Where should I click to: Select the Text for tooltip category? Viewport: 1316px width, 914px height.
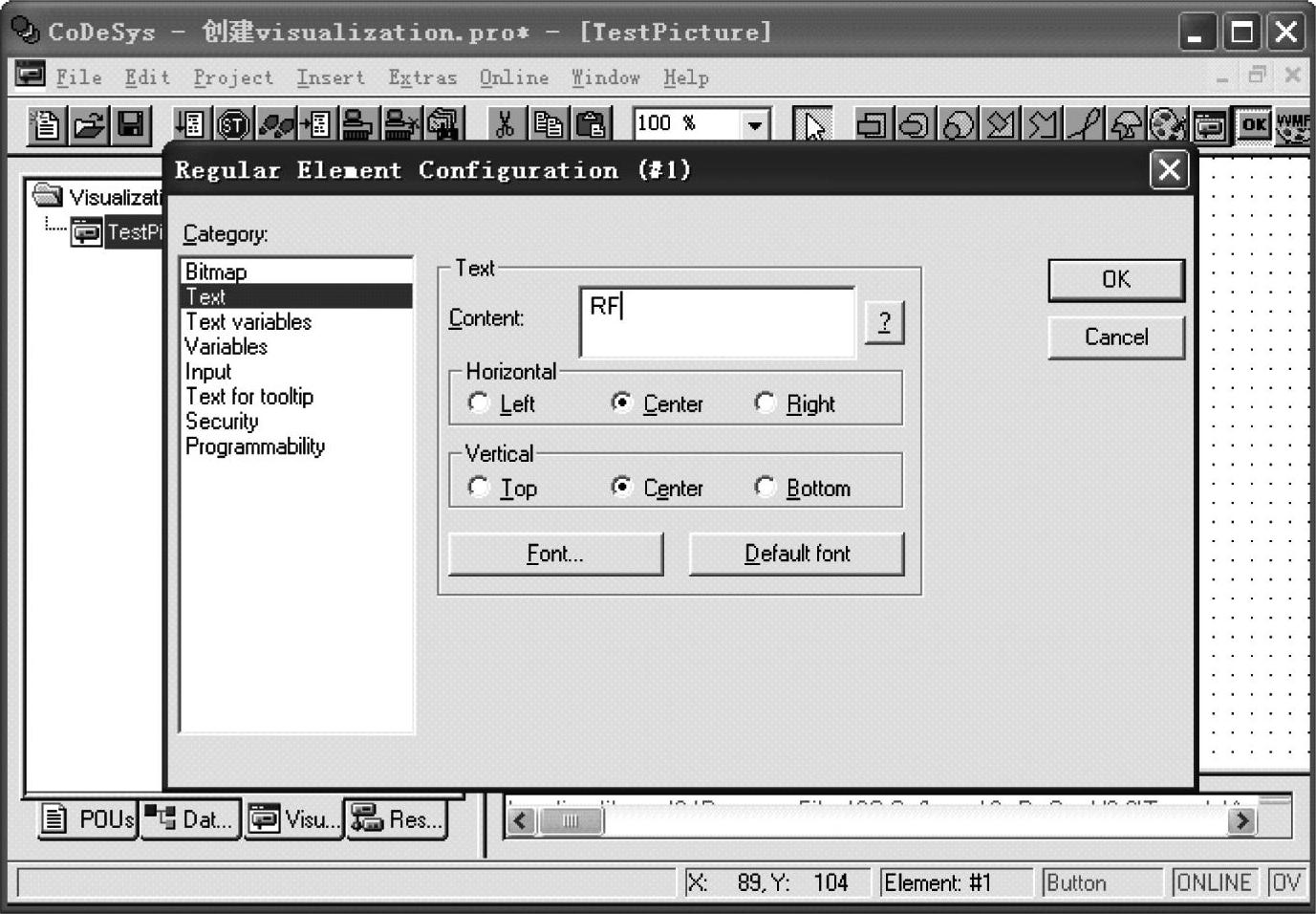click(x=296, y=396)
